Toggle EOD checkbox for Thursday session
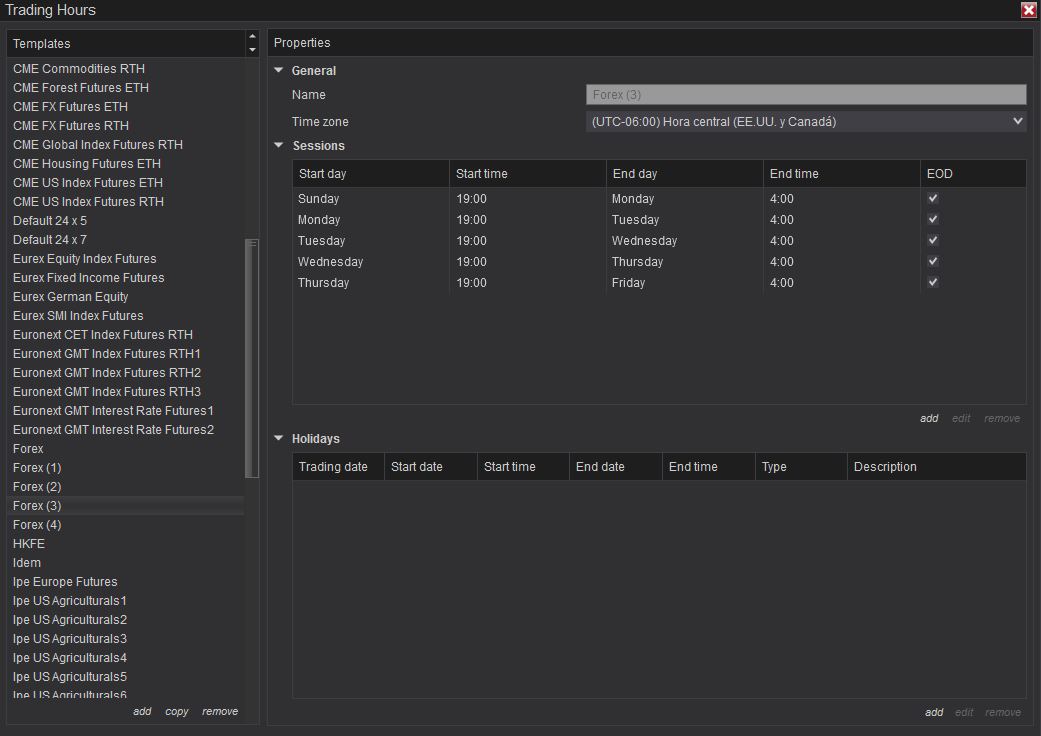1041x736 pixels. [x=933, y=283]
